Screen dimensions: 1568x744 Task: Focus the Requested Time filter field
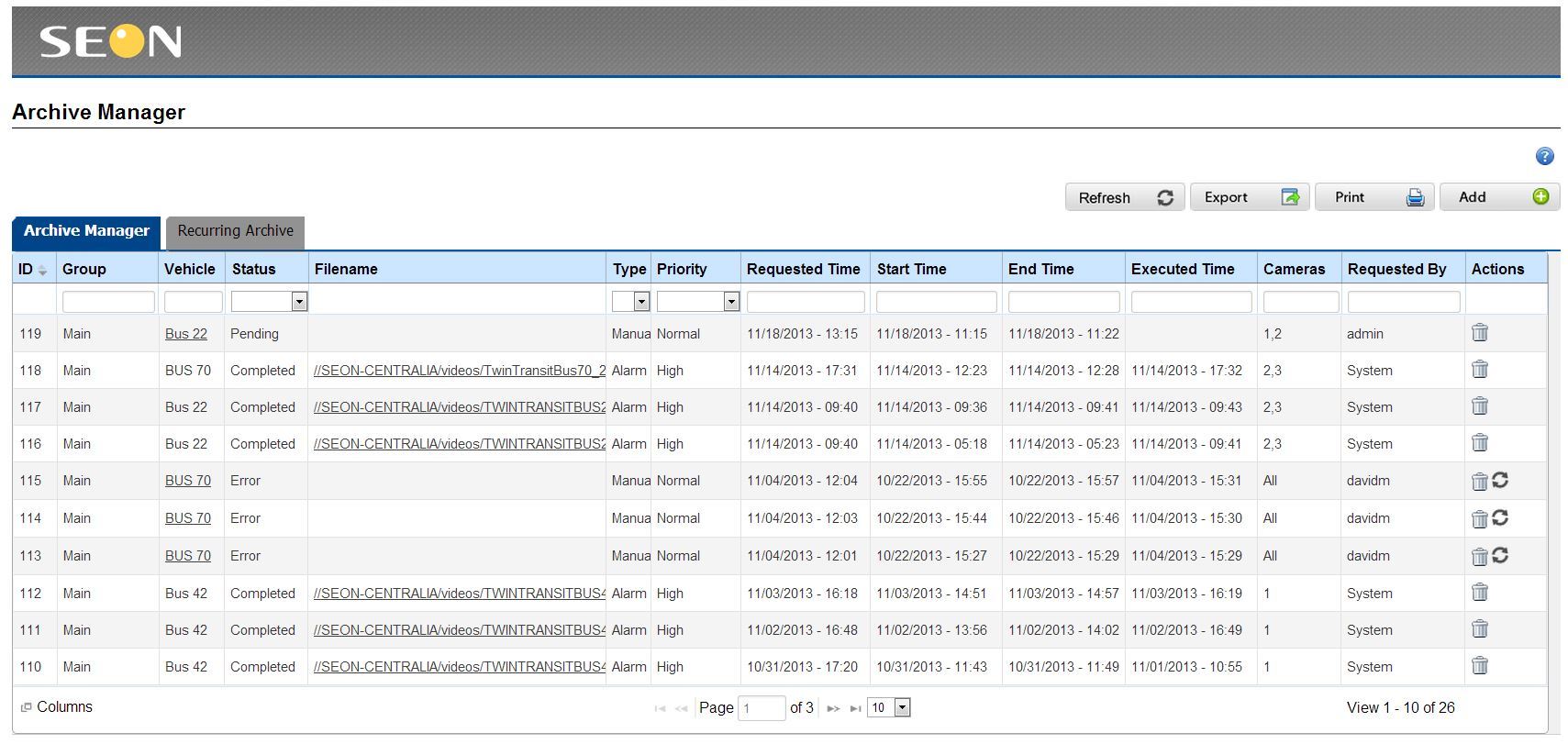tap(806, 301)
